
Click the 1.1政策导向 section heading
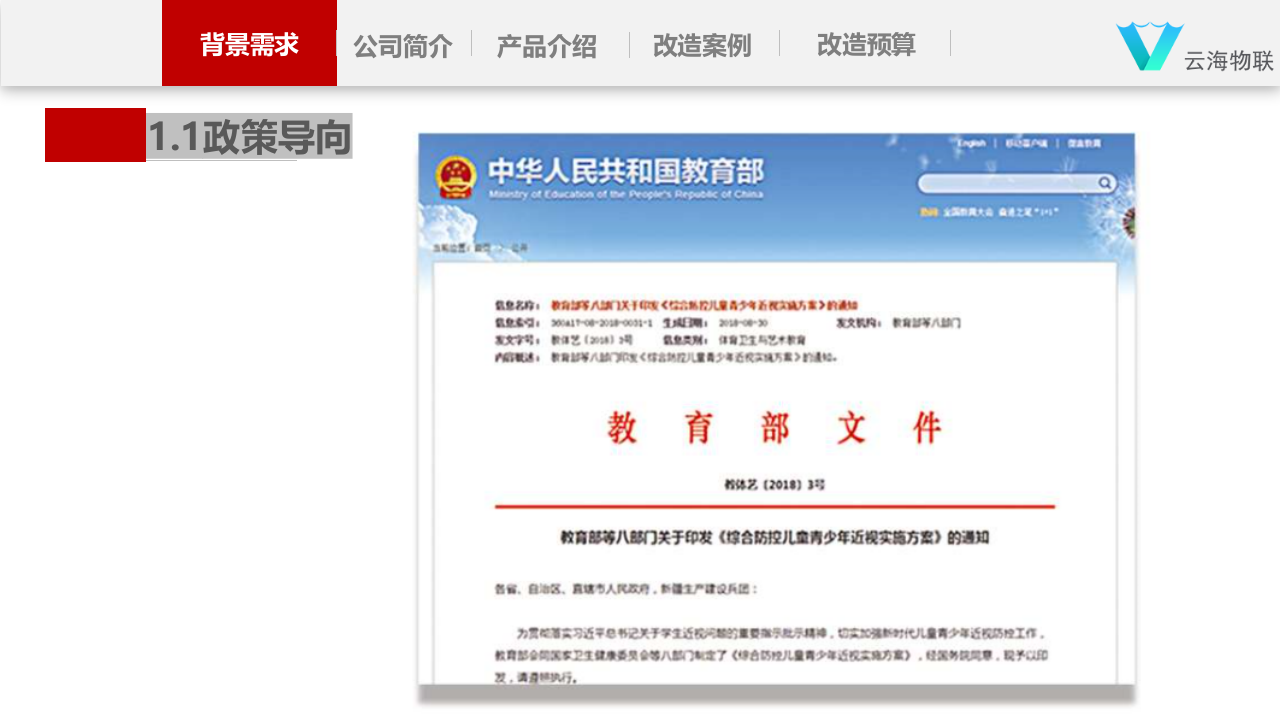[249, 137]
